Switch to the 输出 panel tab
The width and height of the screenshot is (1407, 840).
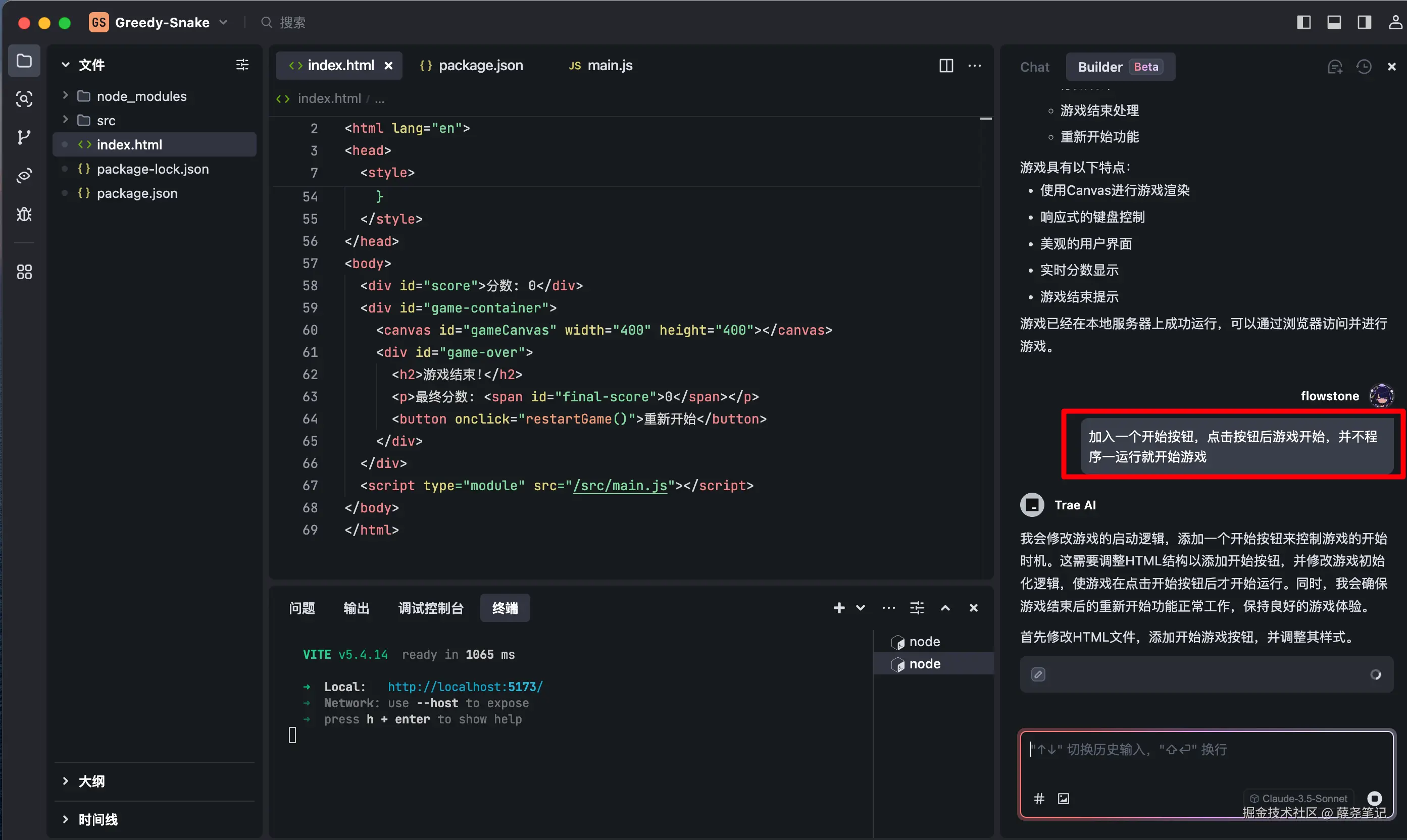tap(356, 608)
